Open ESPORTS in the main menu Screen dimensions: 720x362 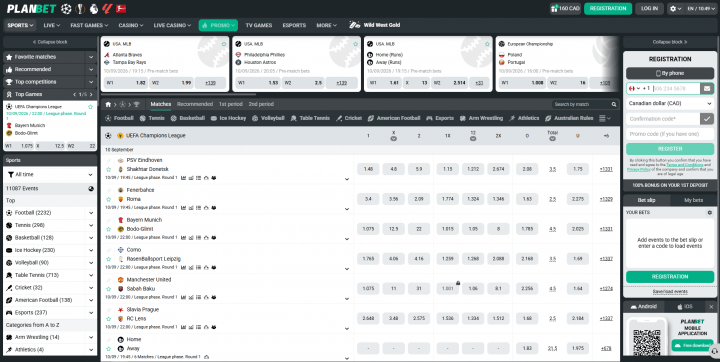pos(294,25)
